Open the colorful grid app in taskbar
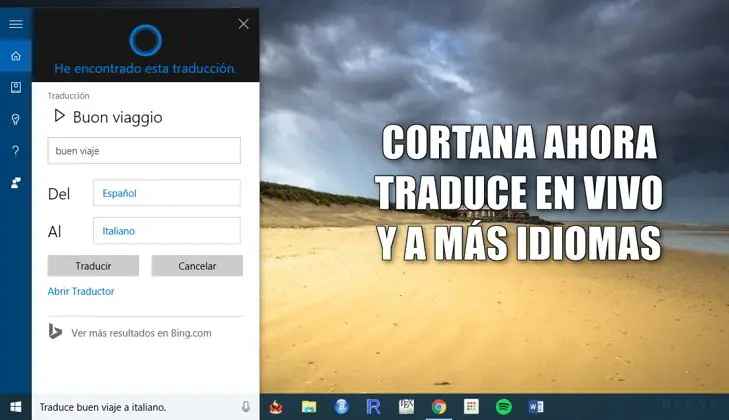 tap(471, 407)
